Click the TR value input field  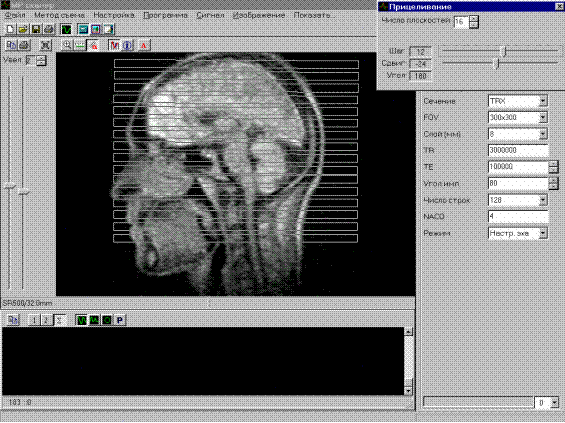pyautogui.click(x=518, y=150)
